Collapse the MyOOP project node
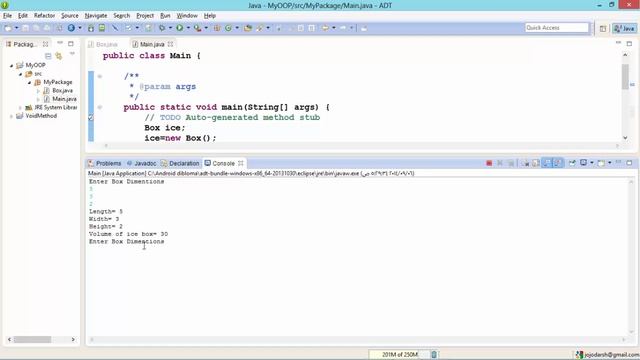Image resolution: width=640 pixels, height=360 pixels. coord(11,65)
